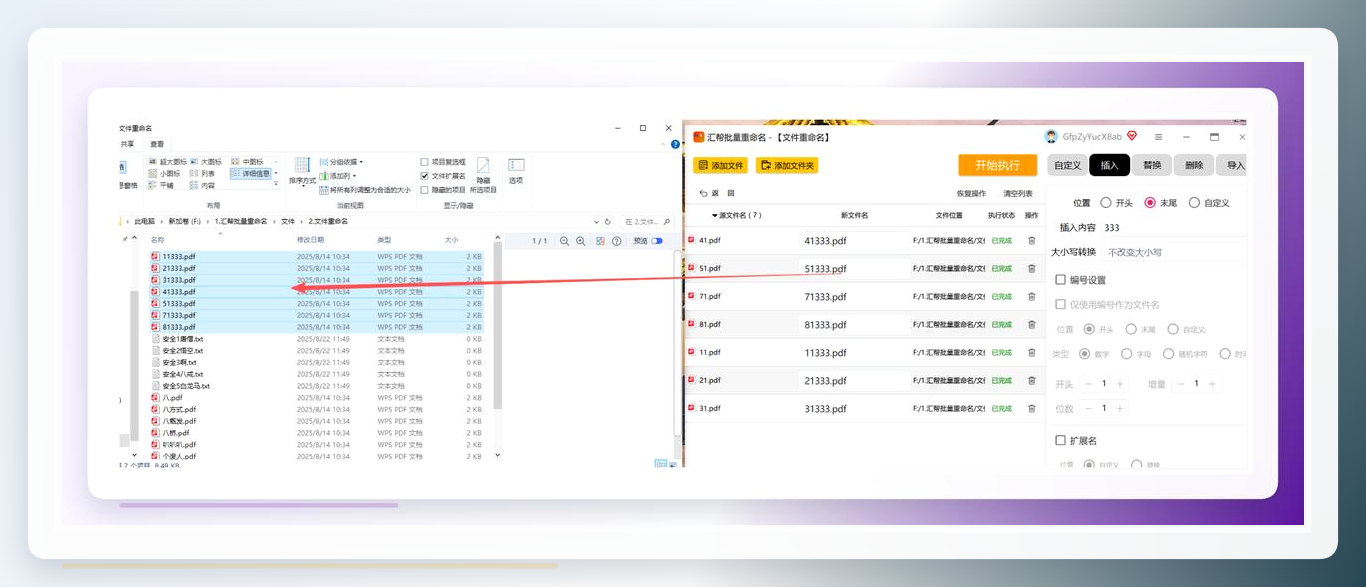This screenshot has width=1366, height=587.
Task: Click 将所有列调整为合适的大小 in Explorer
Action: 365,189
